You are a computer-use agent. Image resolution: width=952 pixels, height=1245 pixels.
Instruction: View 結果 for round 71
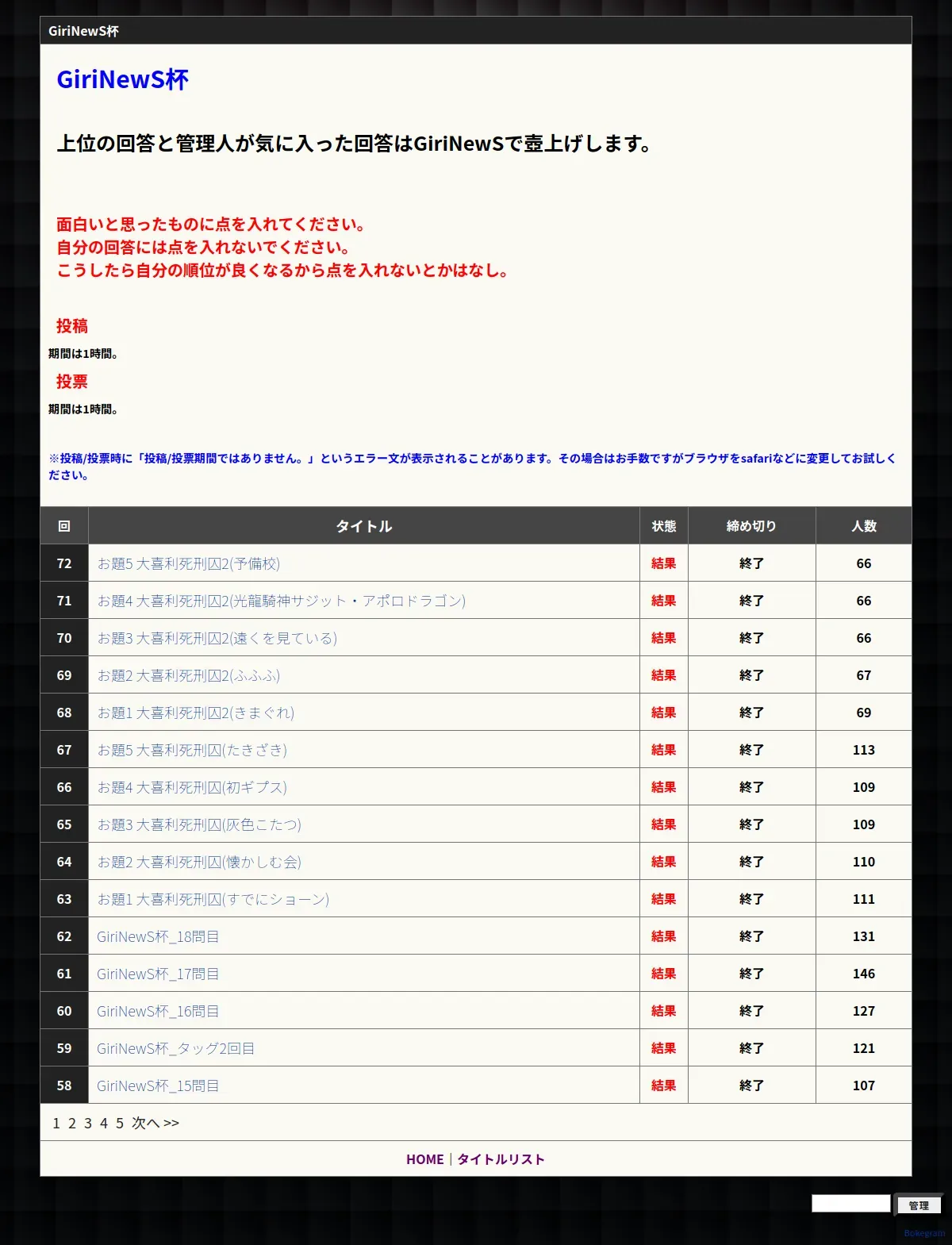pos(664,601)
